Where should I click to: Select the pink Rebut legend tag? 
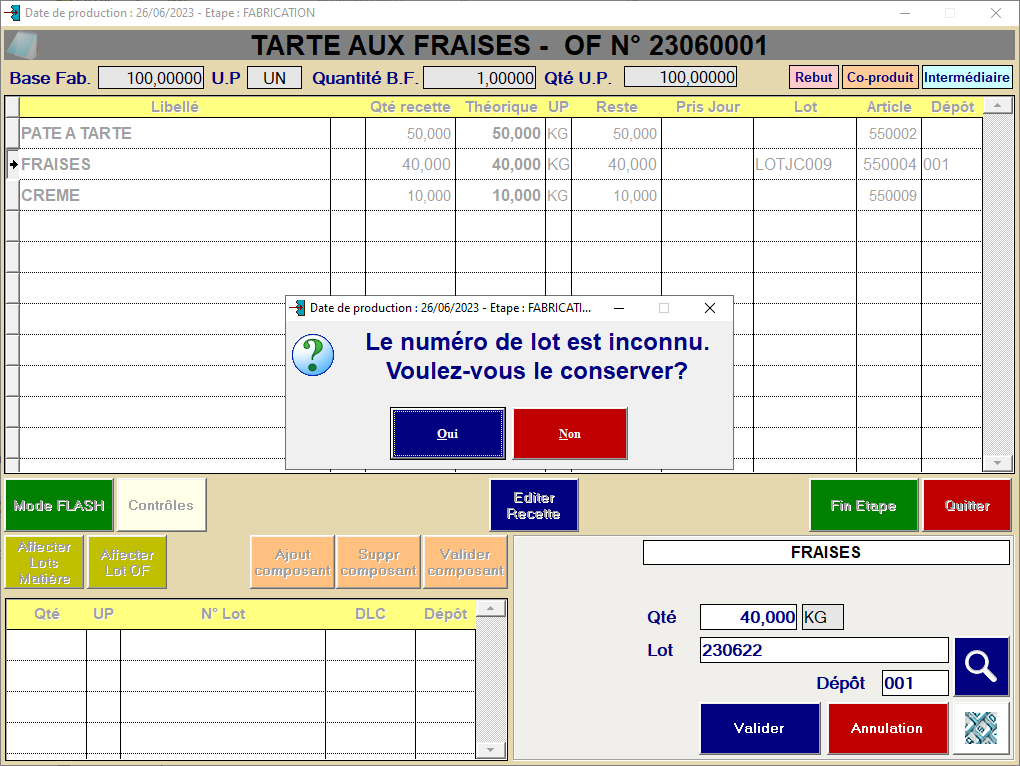[x=813, y=77]
